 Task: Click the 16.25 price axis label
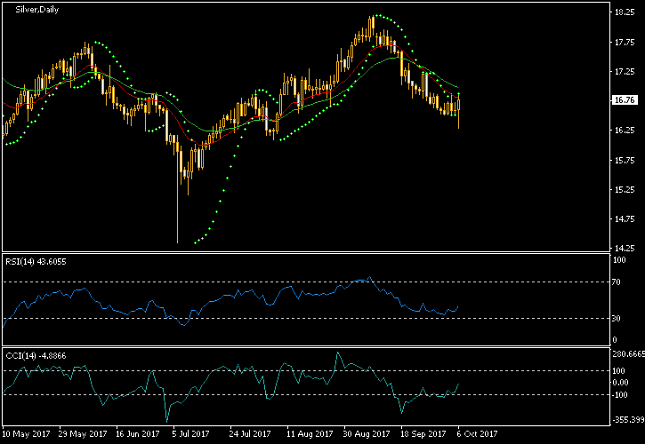(624, 130)
